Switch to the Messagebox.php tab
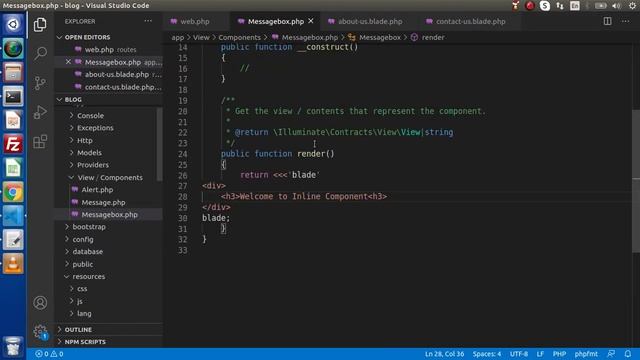This screenshot has height=360, width=640. [x=276, y=21]
